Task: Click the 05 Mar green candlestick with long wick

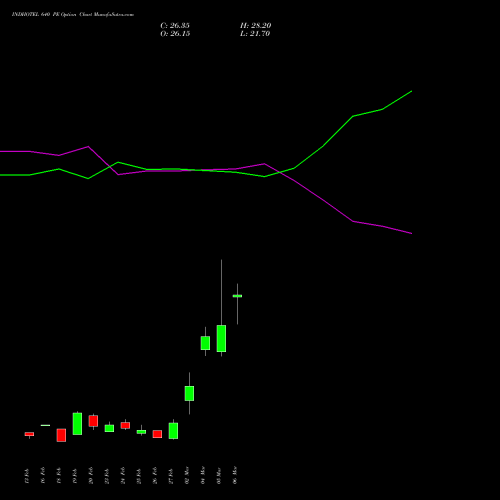Action: (x=221, y=338)
